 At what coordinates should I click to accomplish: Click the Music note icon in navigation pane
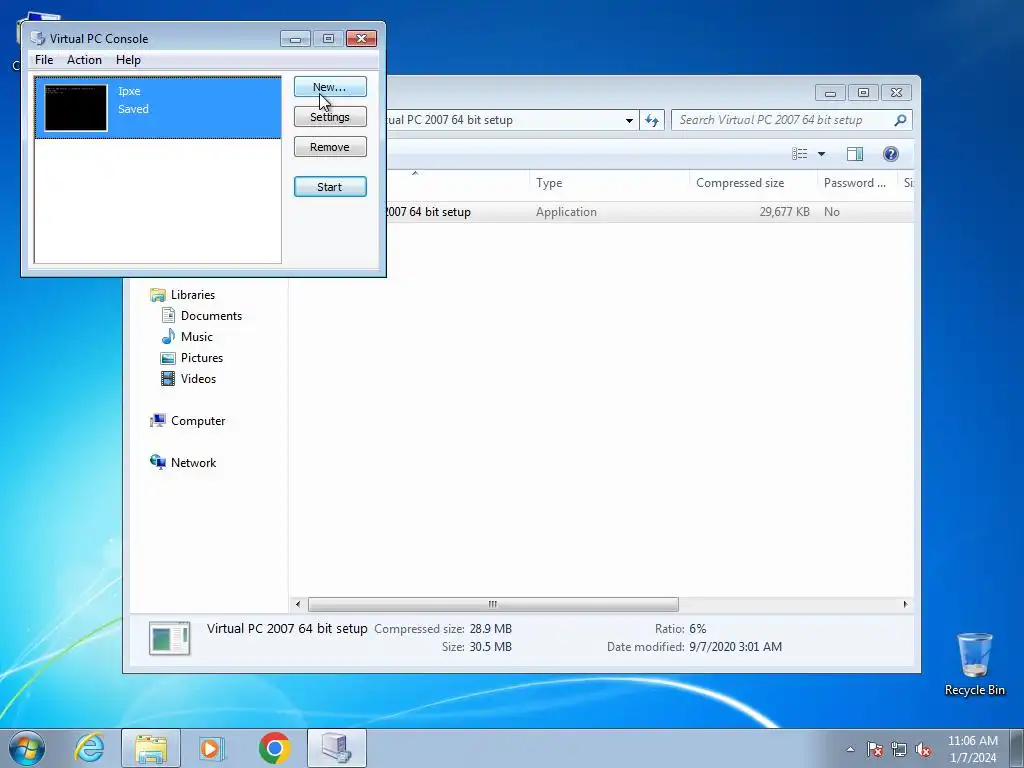click(x=168, y=336)
